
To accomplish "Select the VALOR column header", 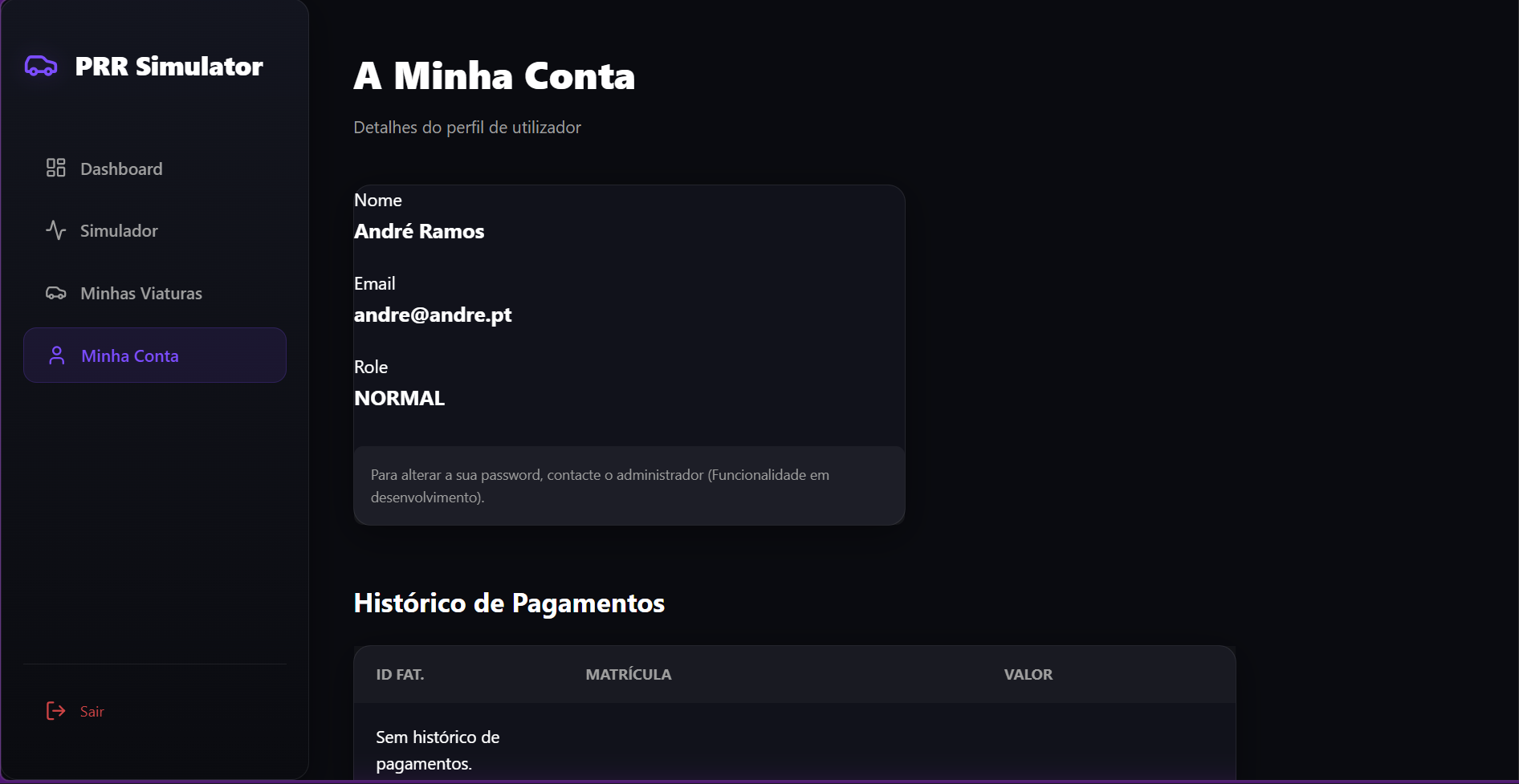I will pos(1028,675).
